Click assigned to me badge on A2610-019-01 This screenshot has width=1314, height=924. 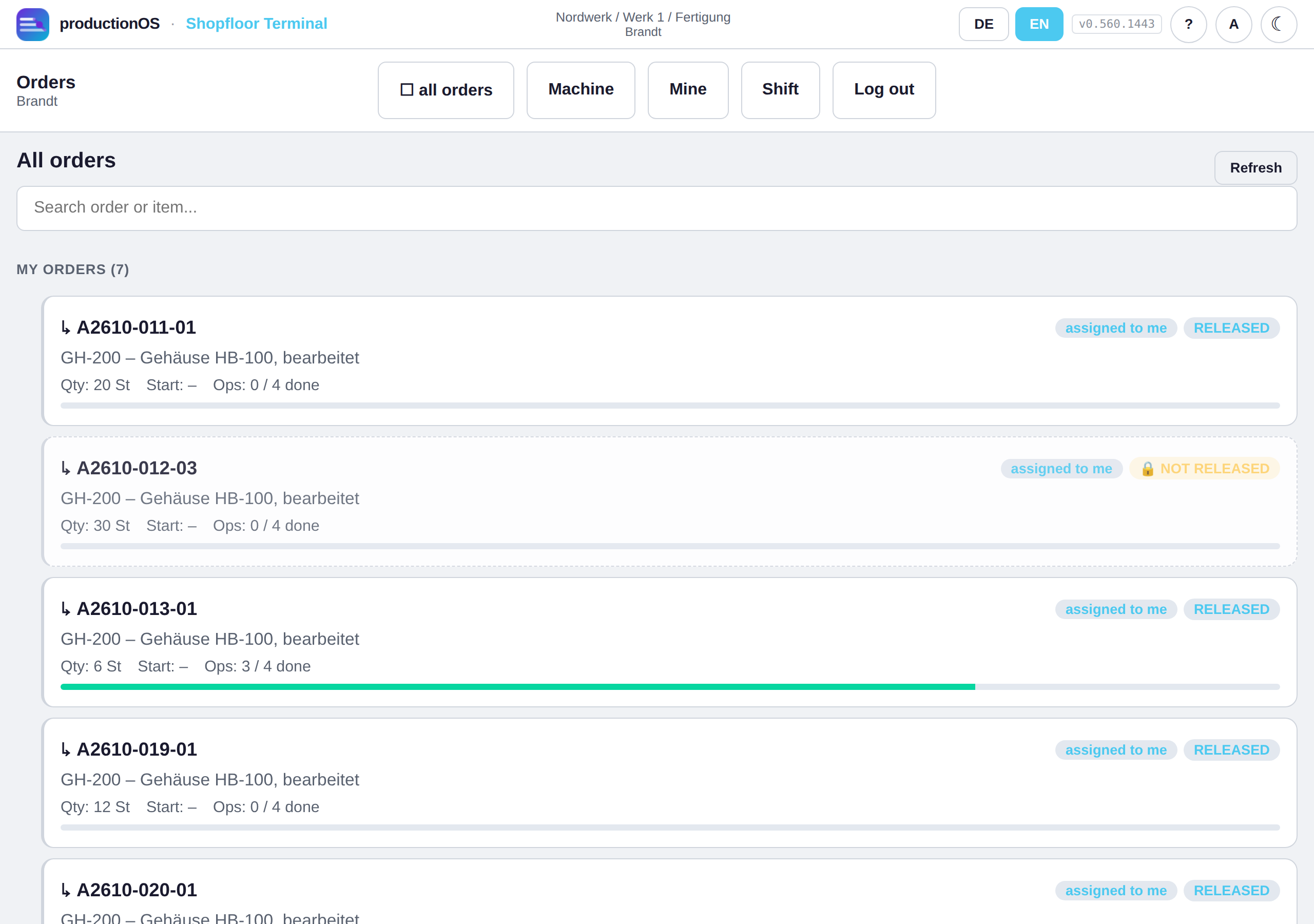[1115, 750]
